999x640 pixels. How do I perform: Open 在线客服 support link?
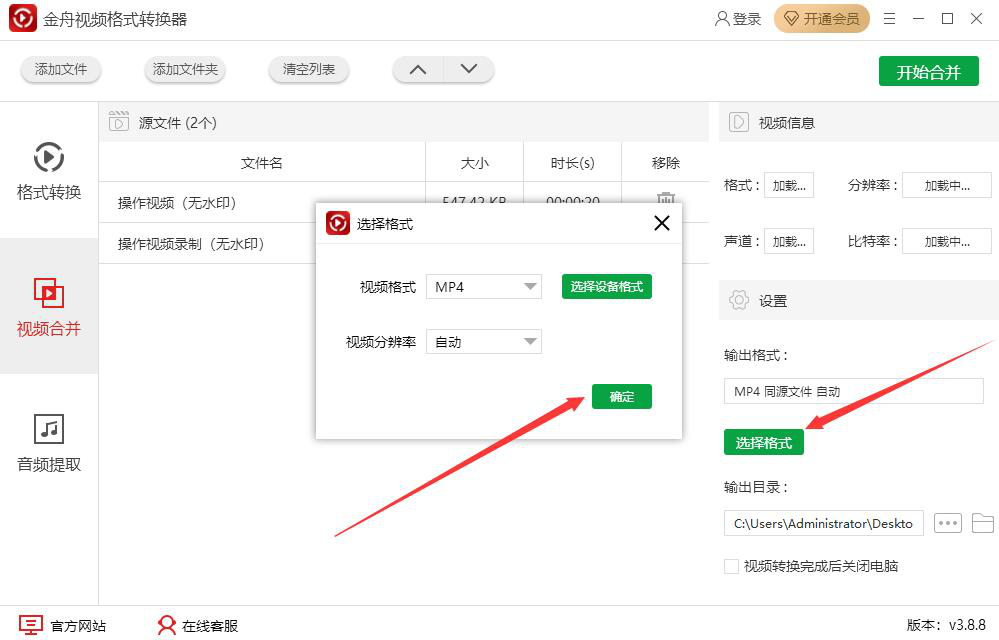tap(198, 625)
